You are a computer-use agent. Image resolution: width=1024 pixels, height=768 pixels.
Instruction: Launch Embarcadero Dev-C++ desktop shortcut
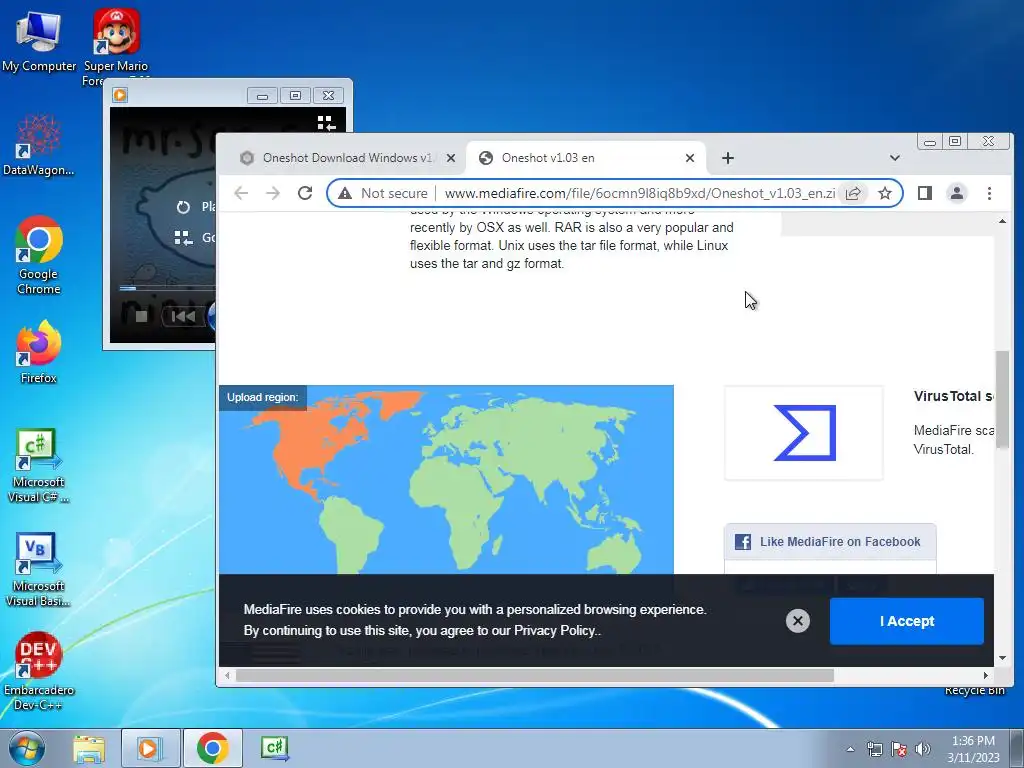(39, 671)
